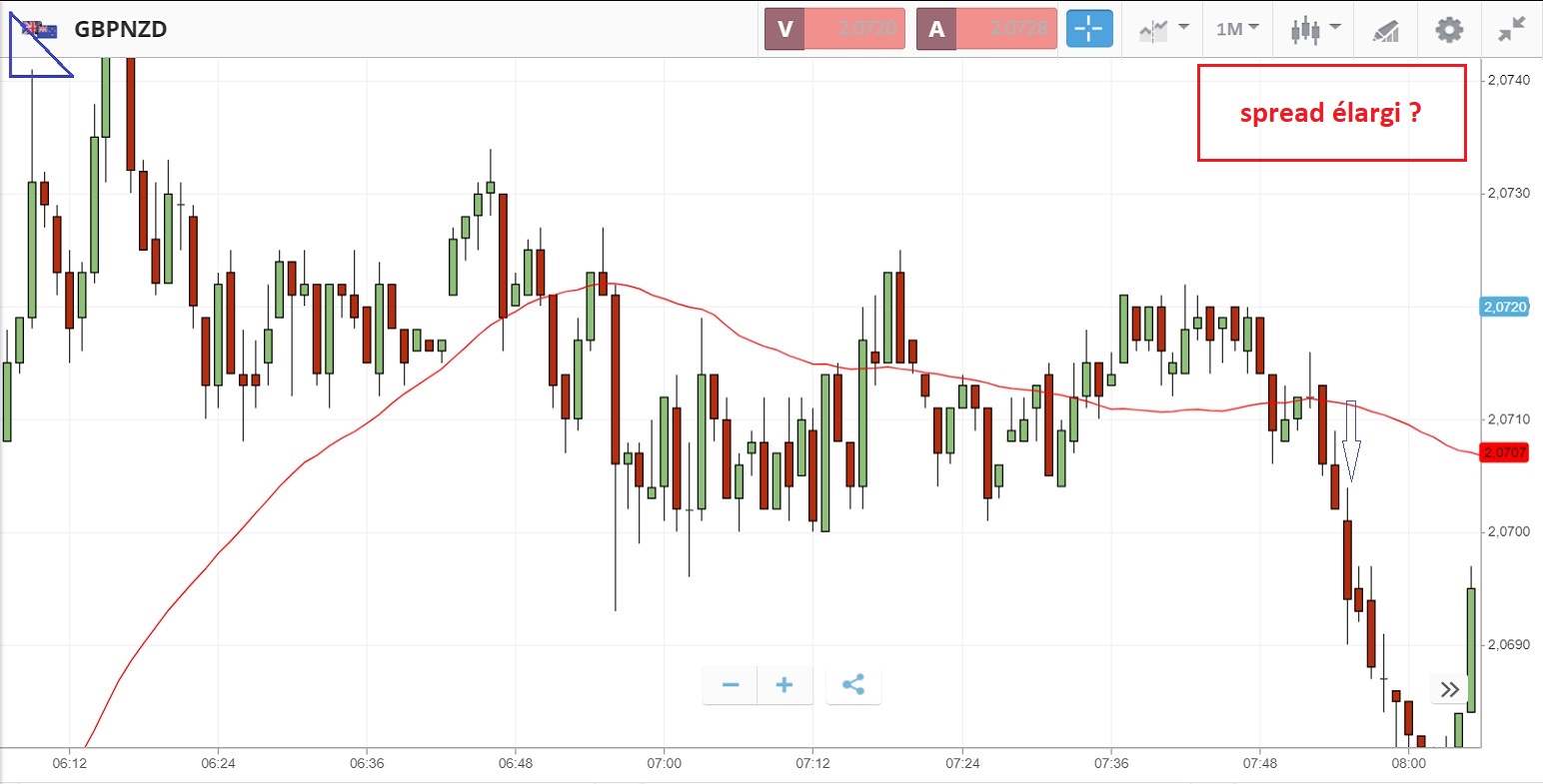Image resolution: width=1543 pixels, height=784 pixels.
Task: Open the compare/indicators chart dropdown
Action: coord(1164,29)
